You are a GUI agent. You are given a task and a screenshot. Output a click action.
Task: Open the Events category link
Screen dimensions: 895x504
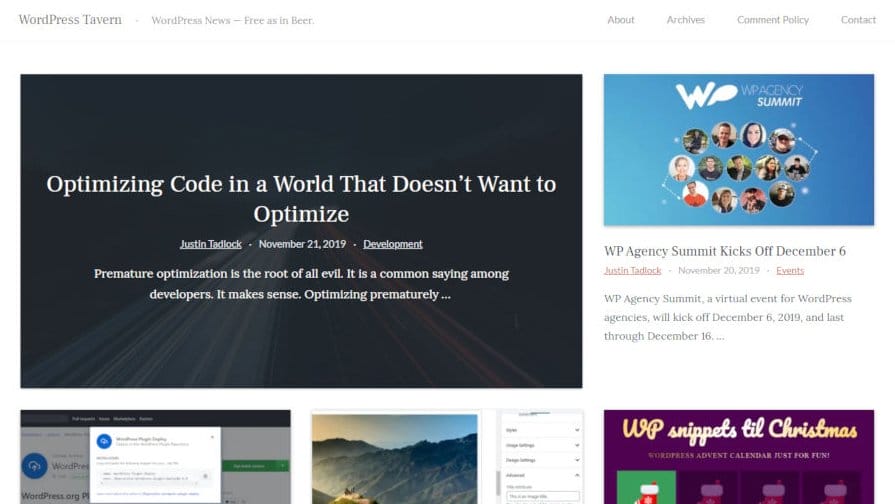[789, 271]
